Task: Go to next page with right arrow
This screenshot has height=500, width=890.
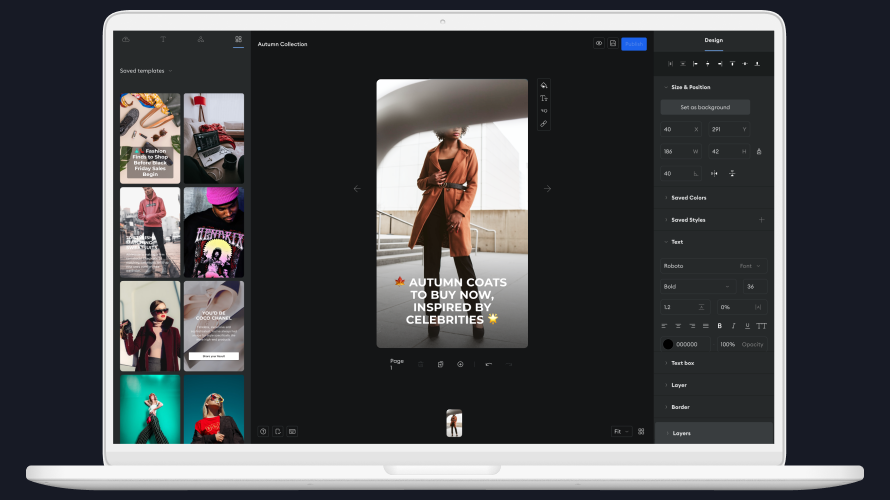Action: [547, 188]
